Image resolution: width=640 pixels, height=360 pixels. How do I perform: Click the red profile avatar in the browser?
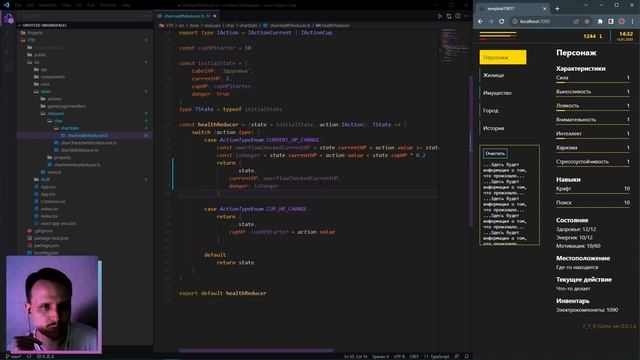[622, 21]
